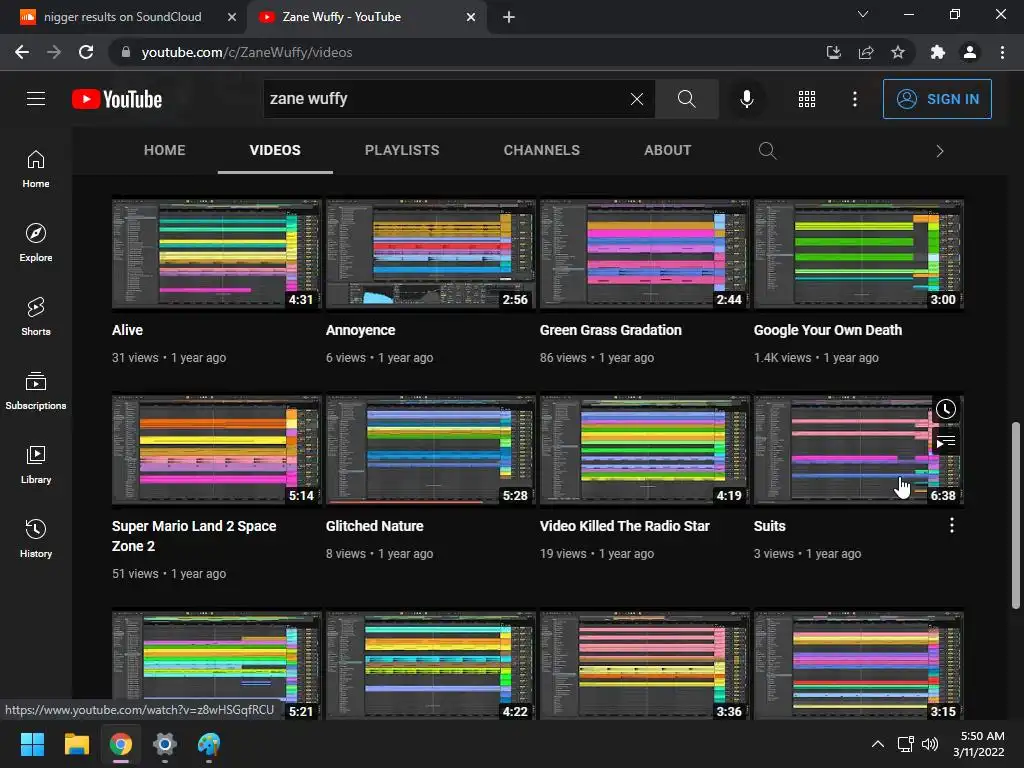The height and width of the screenshot is (768, 1024).
Task: Share this page icon in address bar
Action: click(866, 52)
